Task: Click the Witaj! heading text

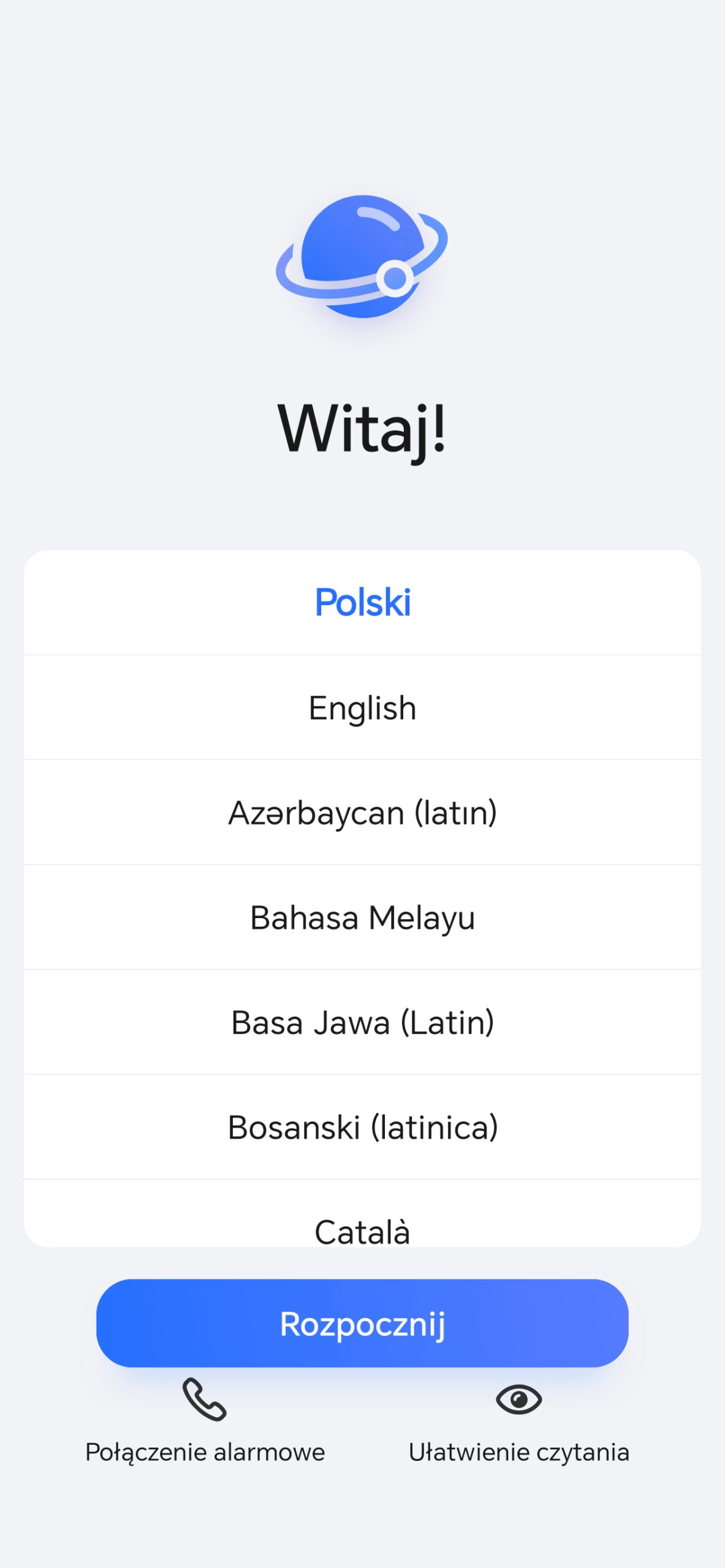Action: [362, 429]
